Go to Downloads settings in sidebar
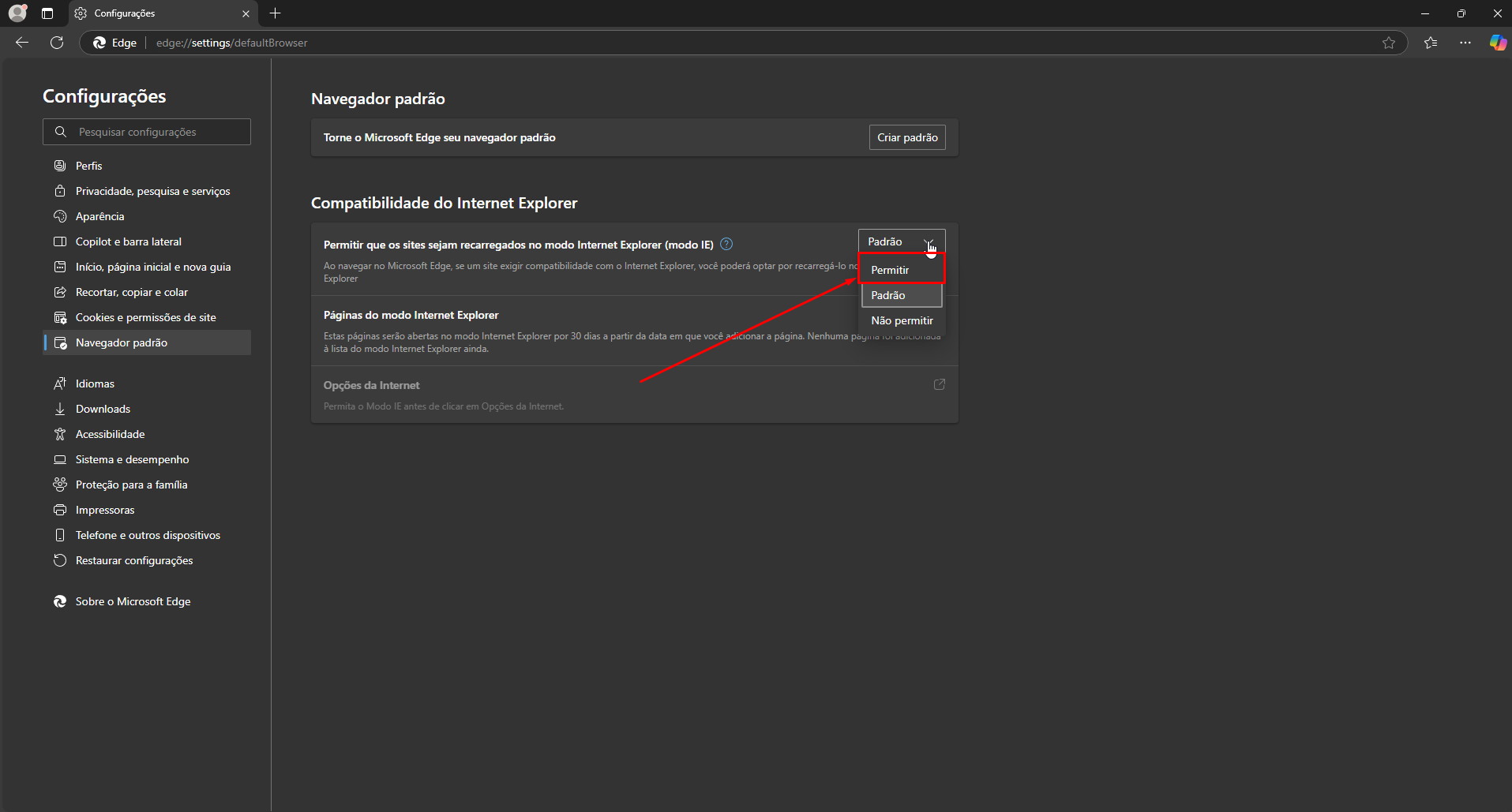The height and width of the screenshot is (812, 1512). 103,409
